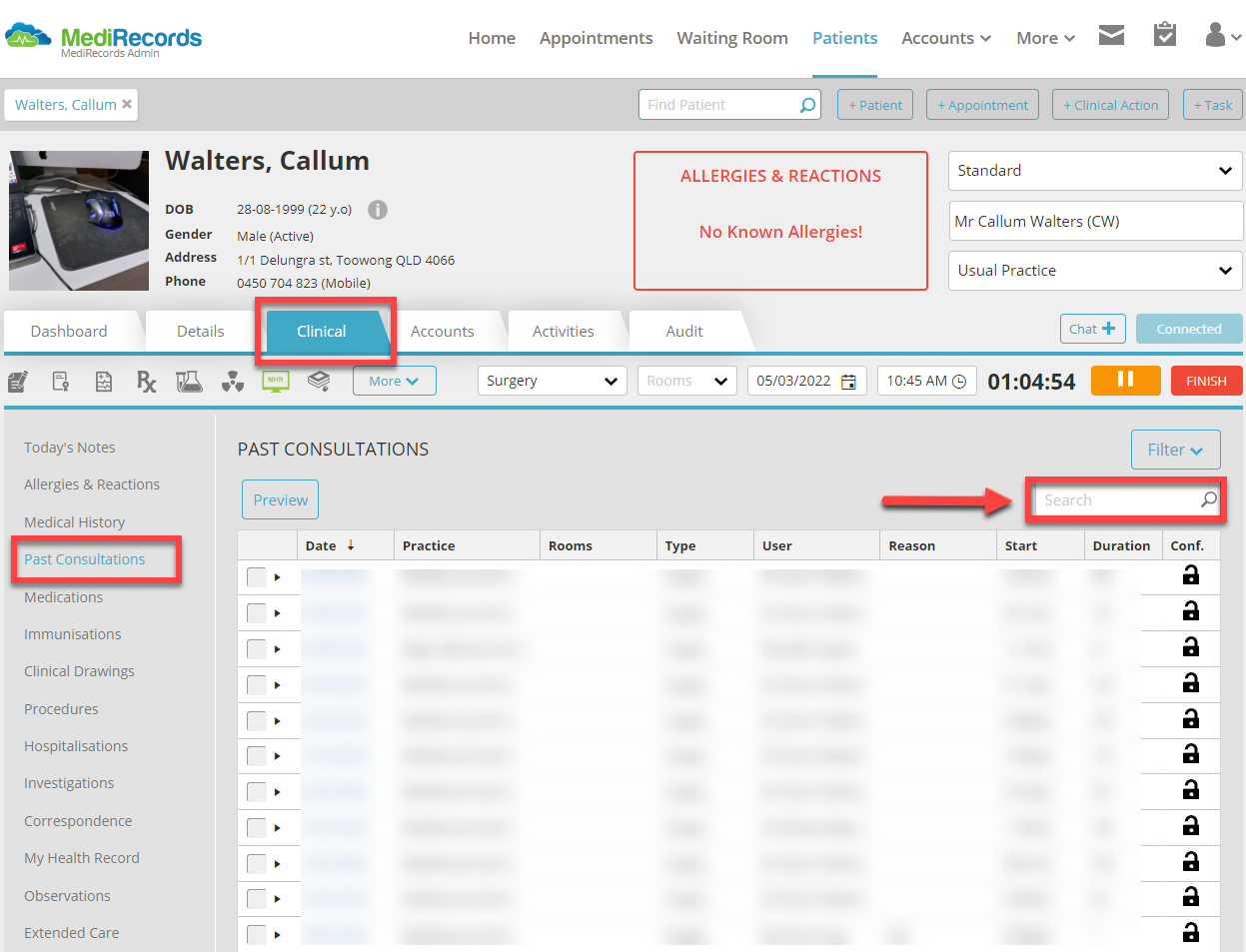
Task: Expand the Filter dropdown
Action: click(x=1176, y=450)
